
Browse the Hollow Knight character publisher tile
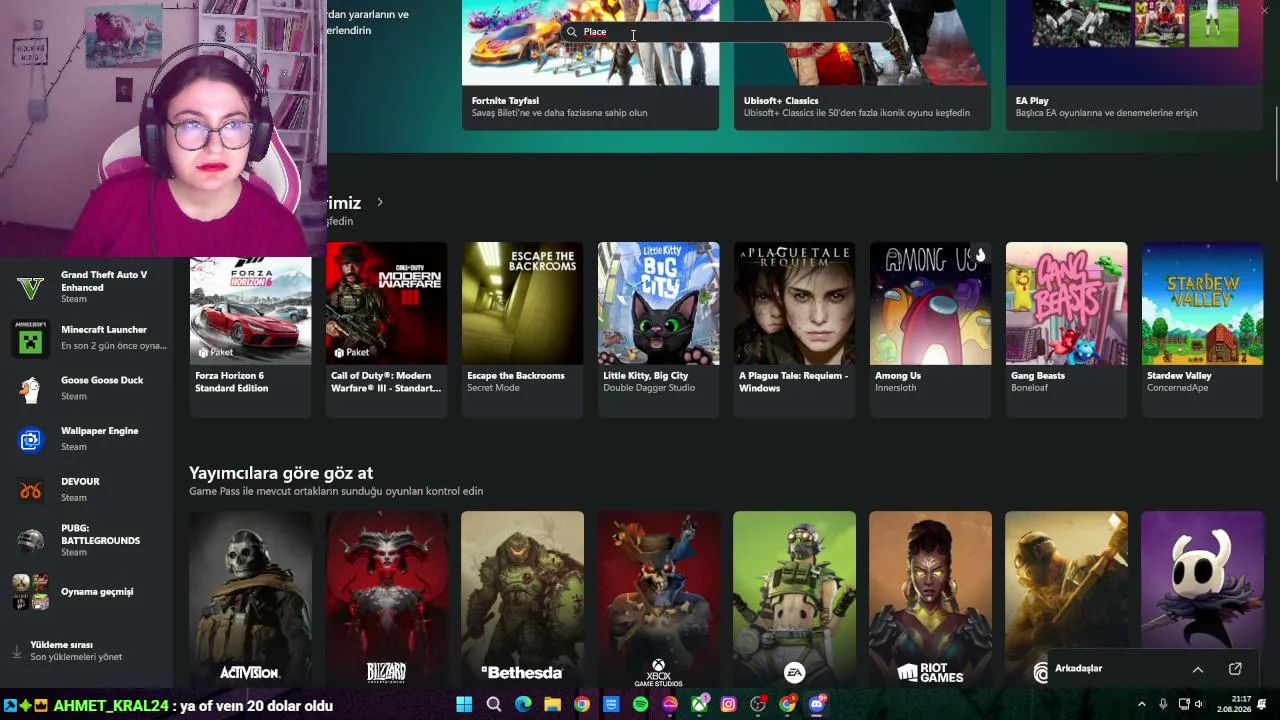pyautogui.click(x=1202, y=580)
